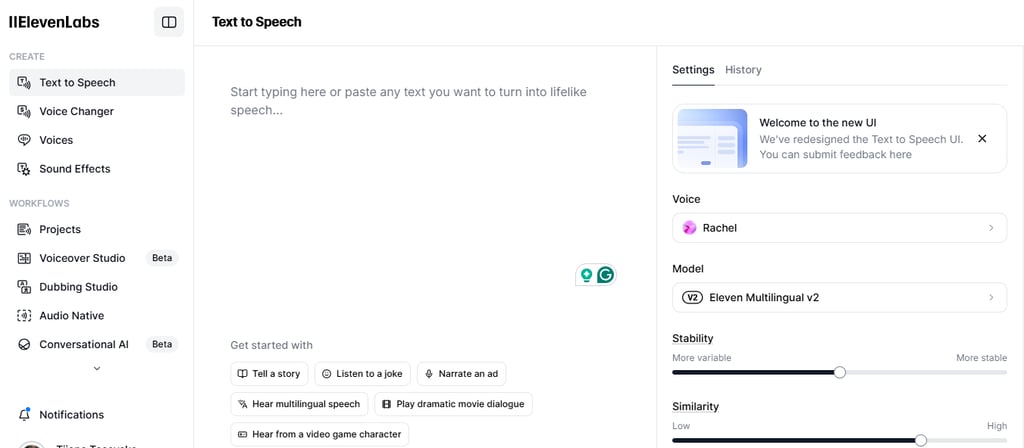
Task: Go to the Voices page
Action: [x=97, y=140]
